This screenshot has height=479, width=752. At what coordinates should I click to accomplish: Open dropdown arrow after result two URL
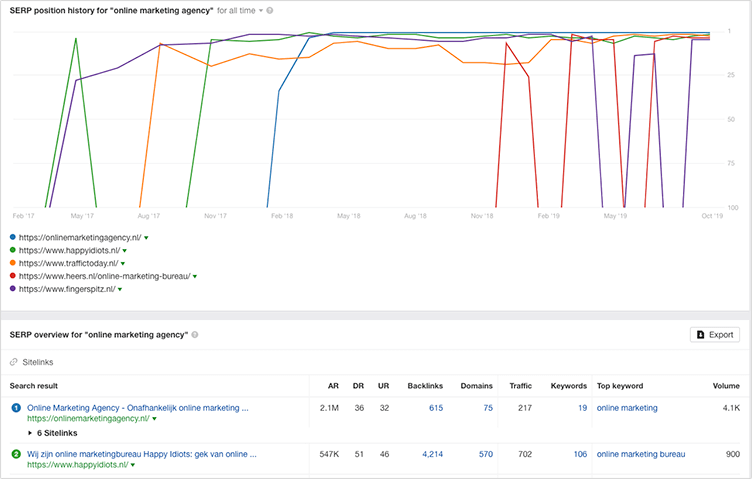133,465
